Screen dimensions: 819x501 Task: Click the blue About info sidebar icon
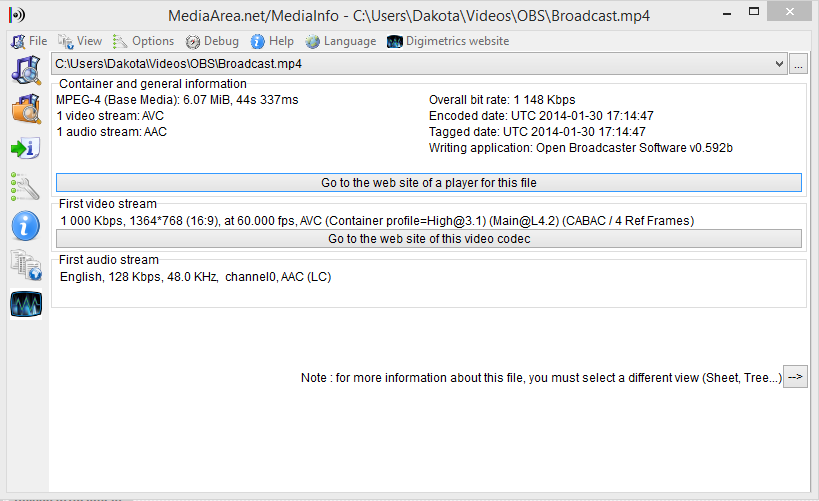[26, 226]
